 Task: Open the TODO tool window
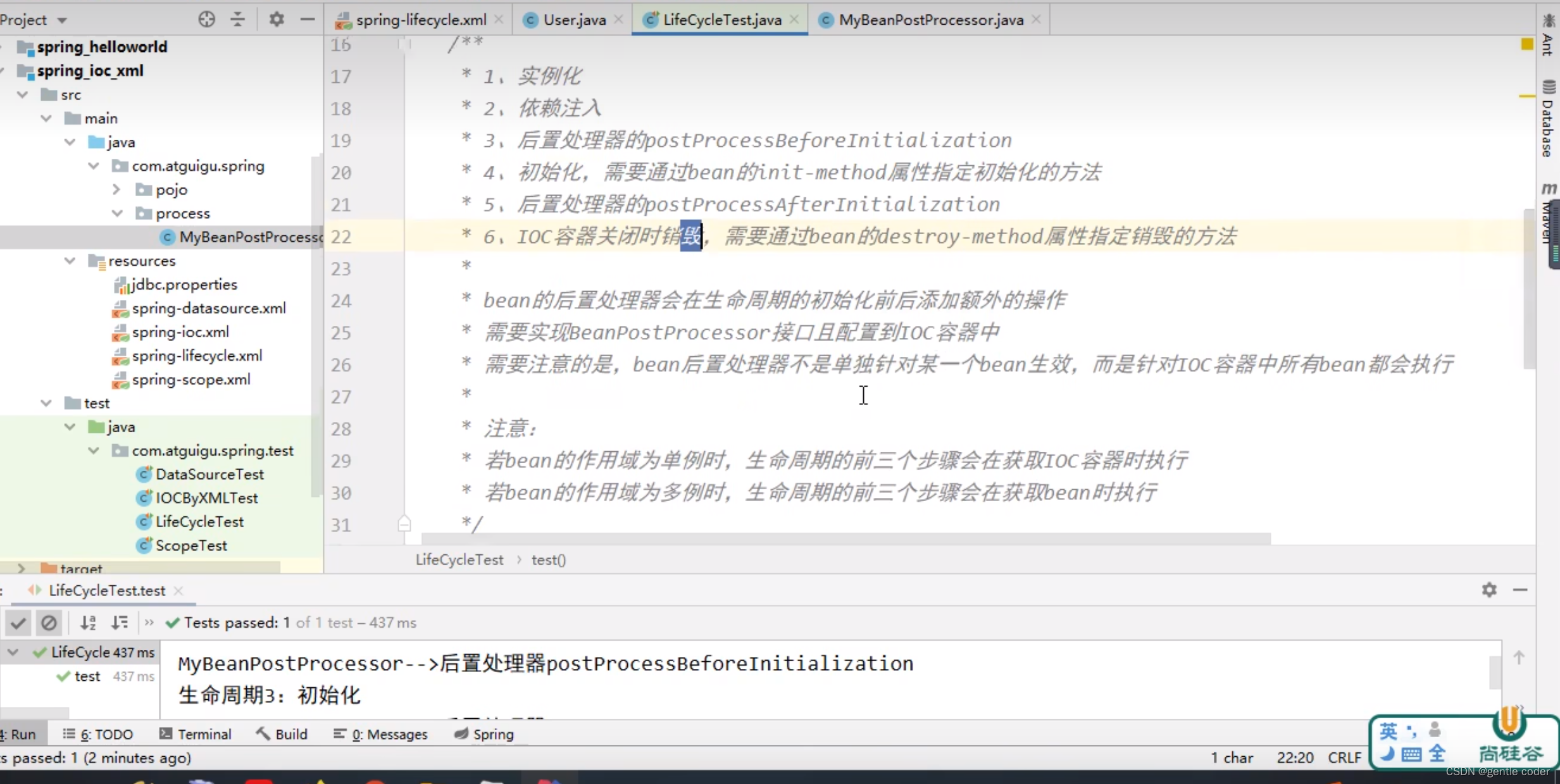(98, 734)
